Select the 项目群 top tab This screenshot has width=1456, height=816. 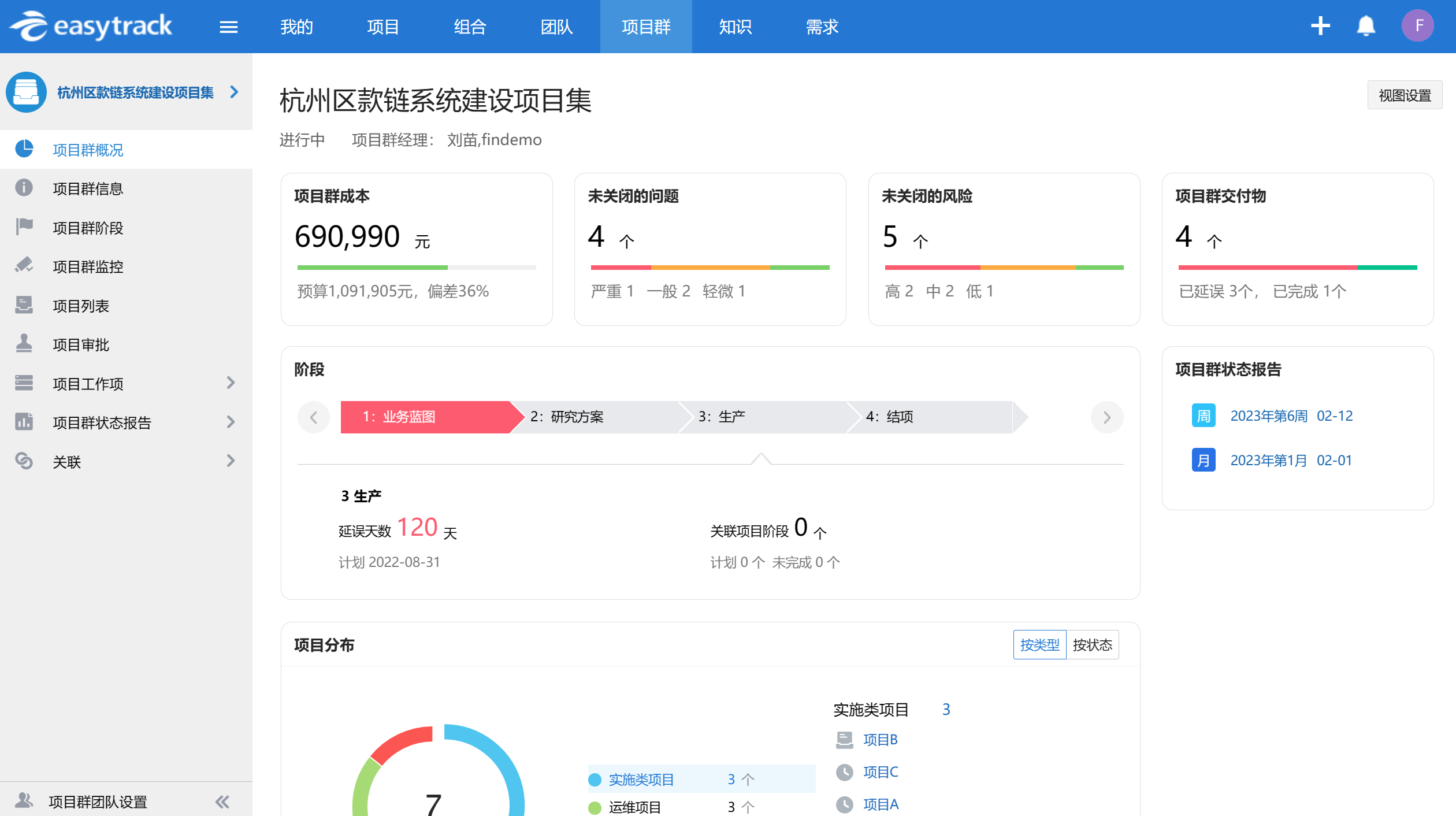pos(646,27)
